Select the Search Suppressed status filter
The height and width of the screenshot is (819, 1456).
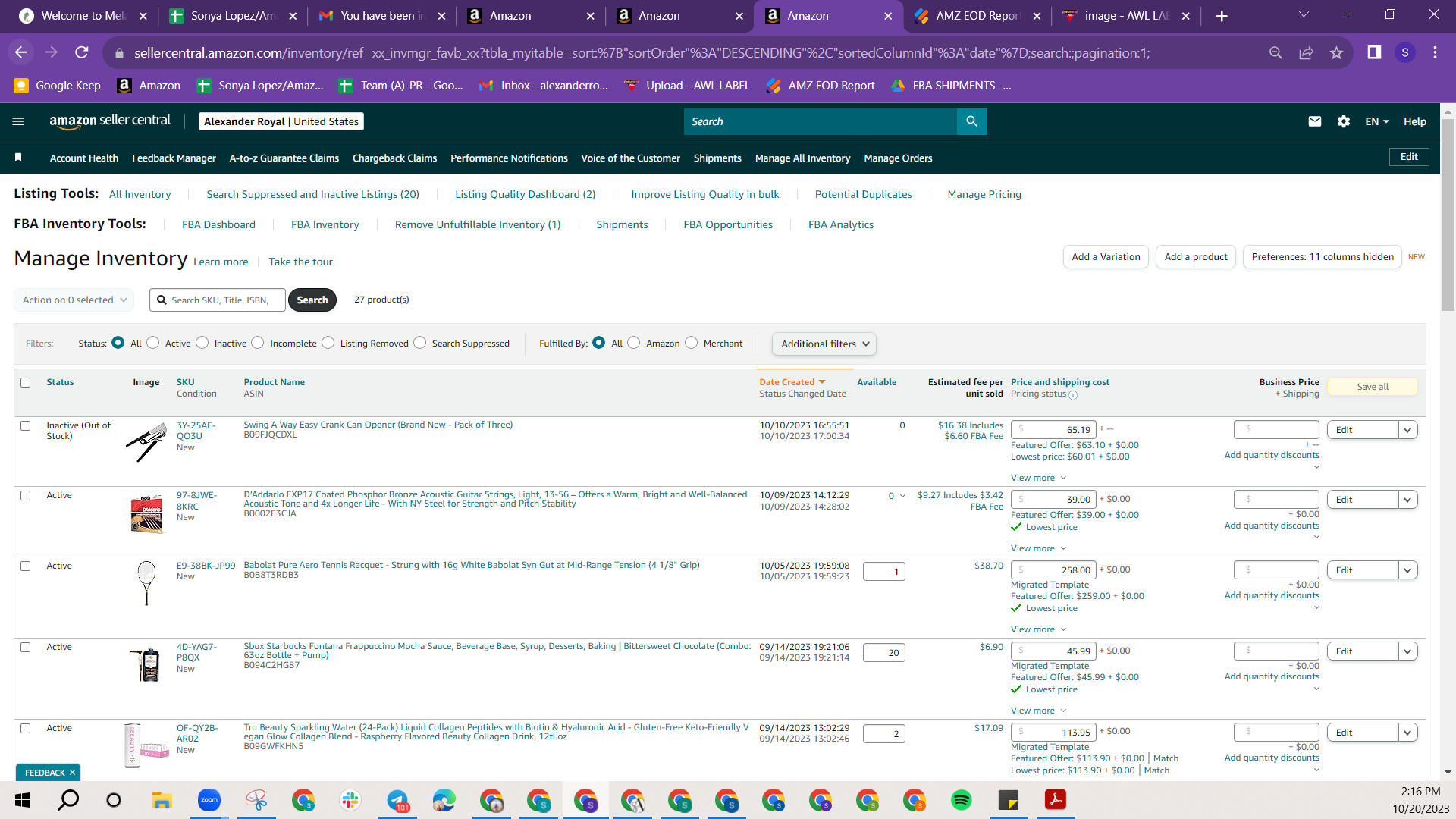click(x=420, y=343)
